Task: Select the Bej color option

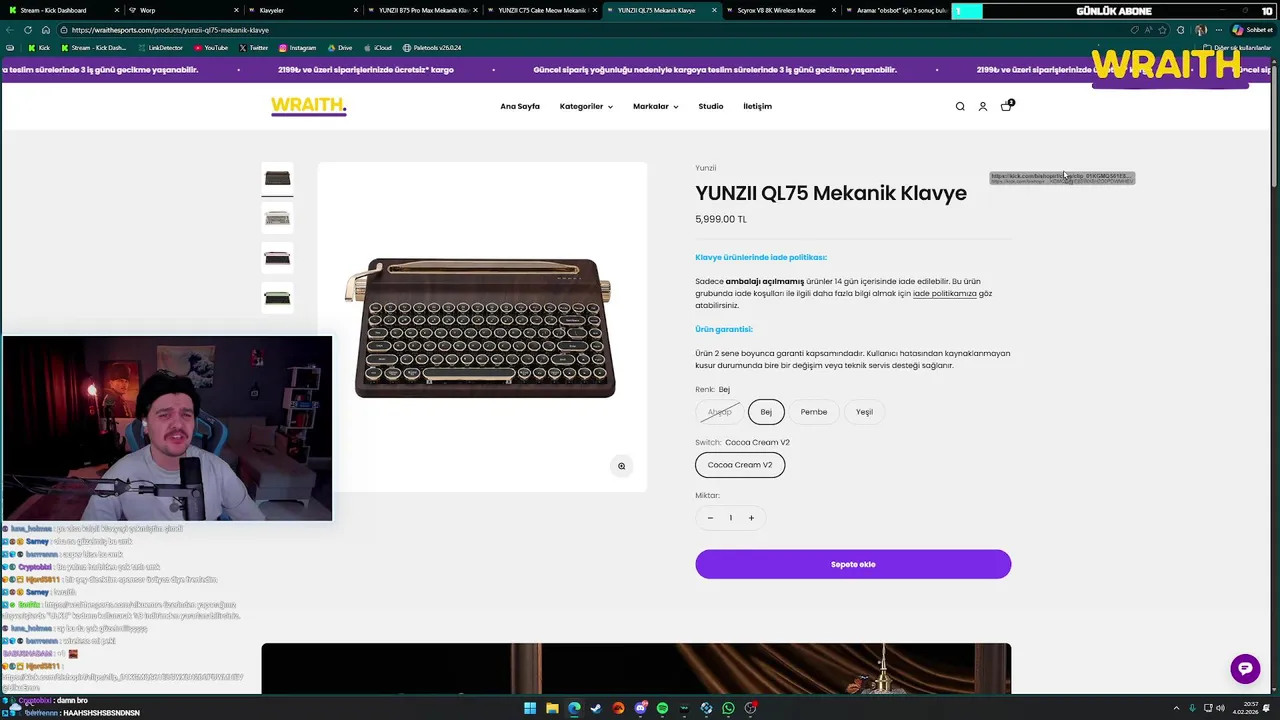Action: 766,412
